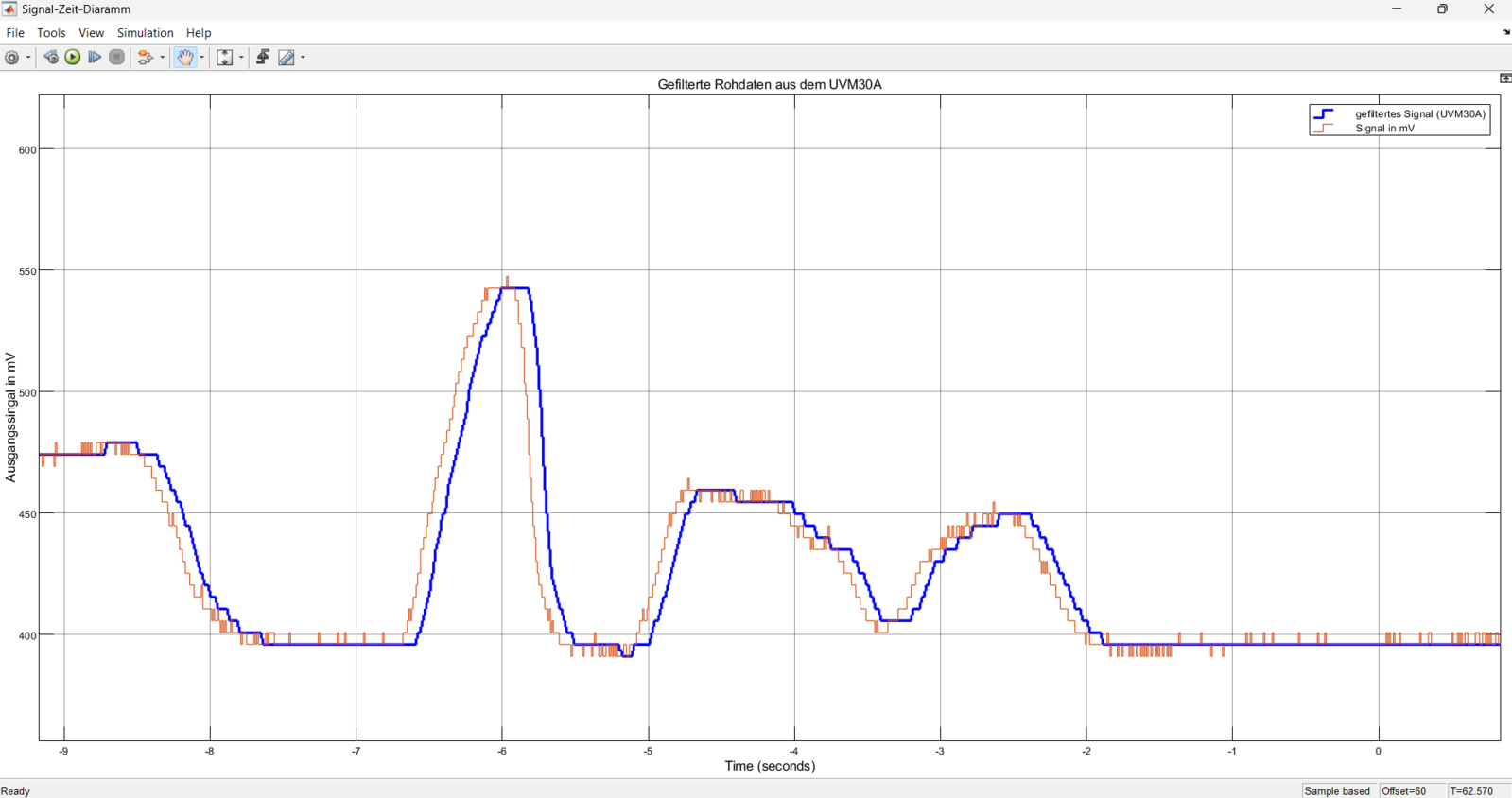Screen dimensions: 1512x798
Task: Open the View menu
Action: click(x=91, y=33)
